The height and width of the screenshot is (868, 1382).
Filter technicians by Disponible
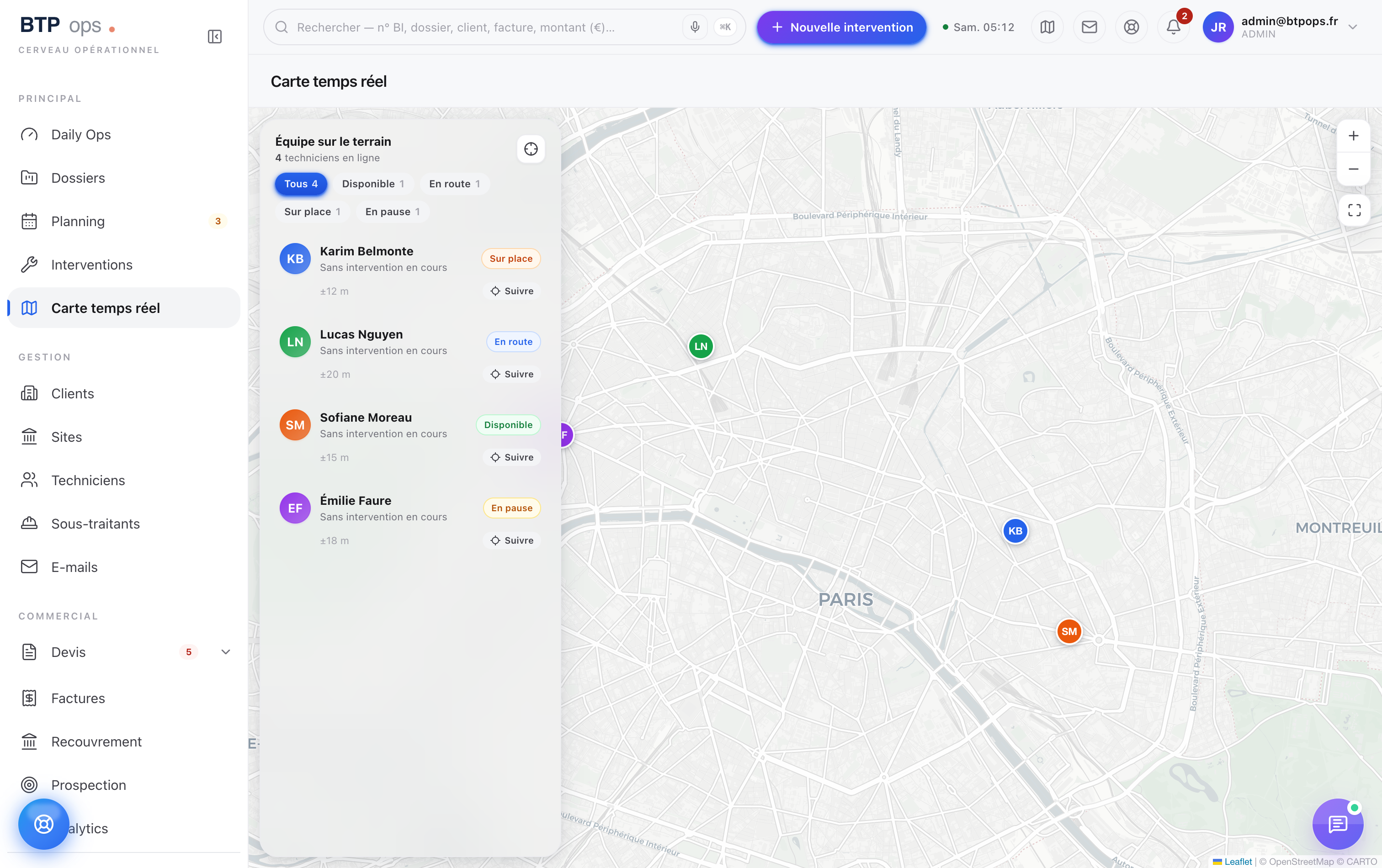(x=373, y=184)
